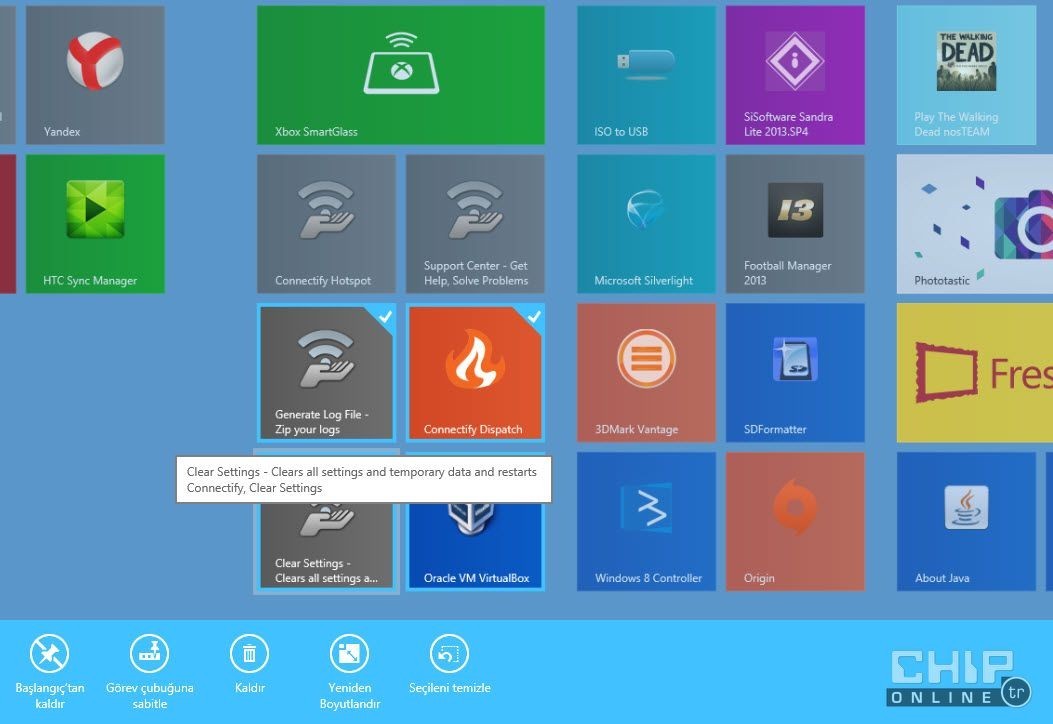Open the About Java tile
Image resolution: width=1053 pixels, height=724 pixels.
[x=966, y=521]
